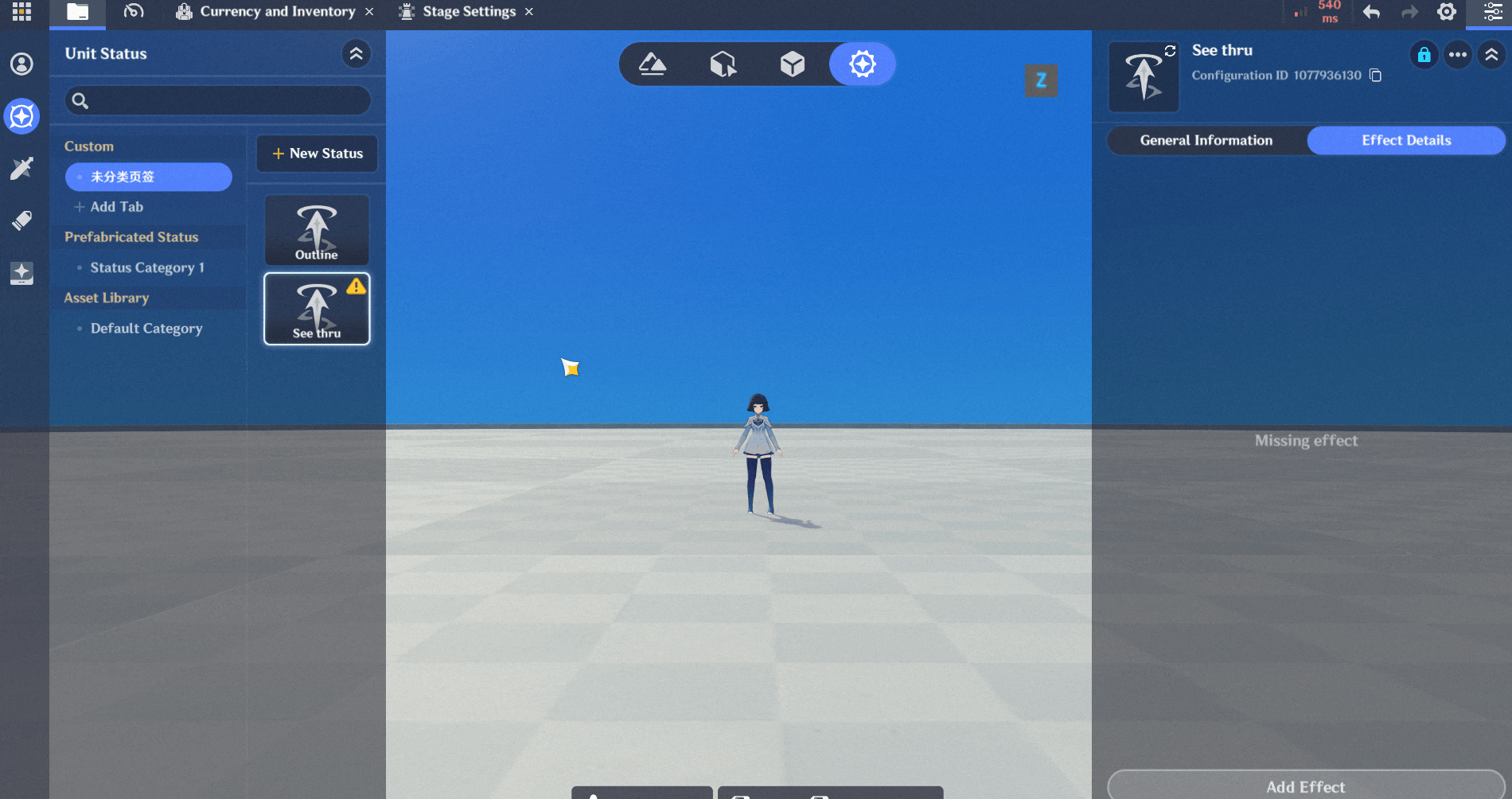
Task: Click the Unit Status search field
Action: (217, 100)
